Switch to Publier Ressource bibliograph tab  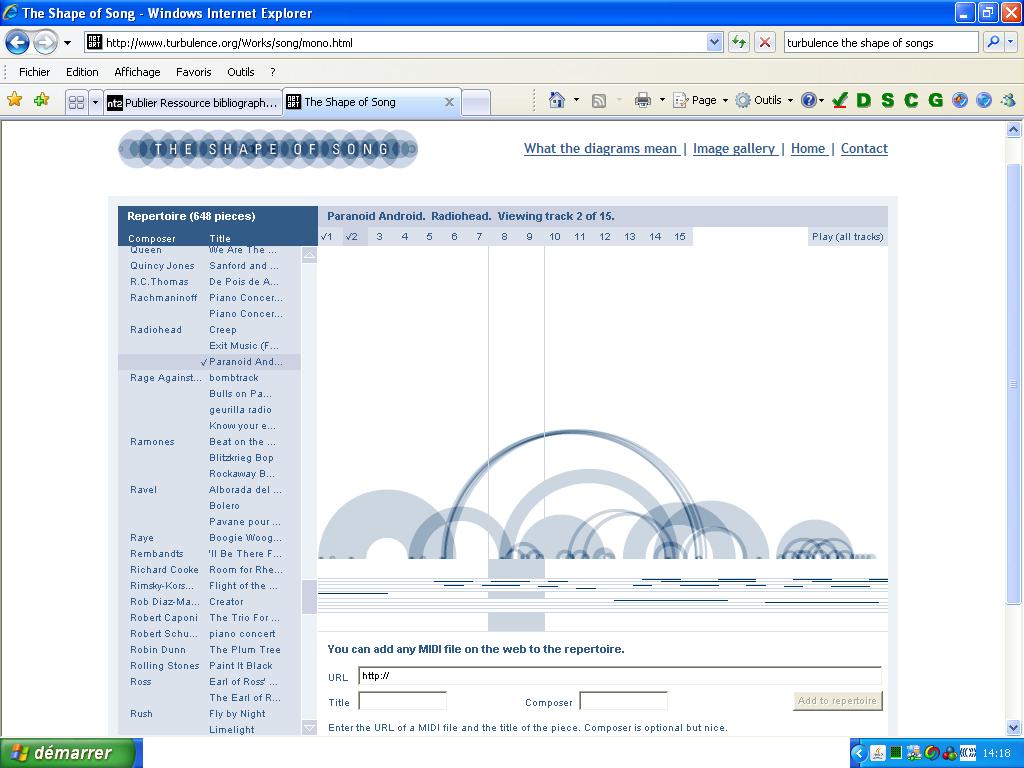[x=193, y=103]
